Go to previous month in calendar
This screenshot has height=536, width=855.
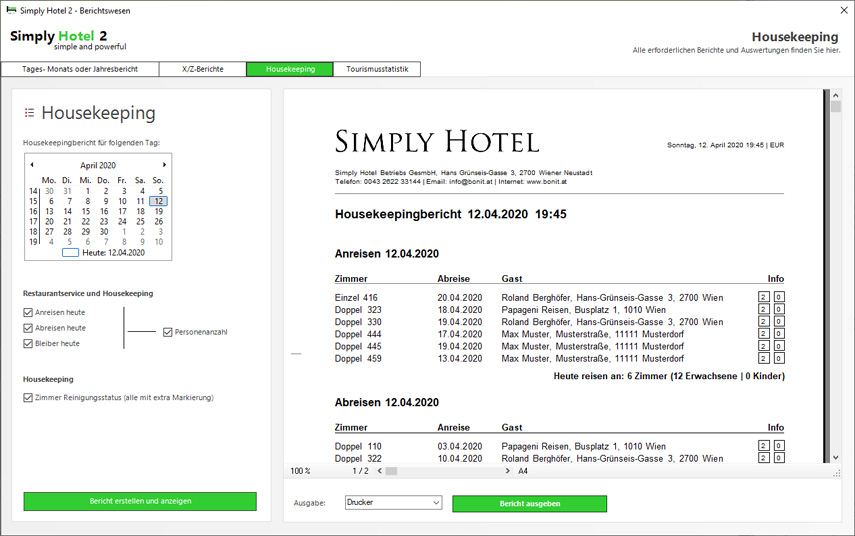click(32, 165)
